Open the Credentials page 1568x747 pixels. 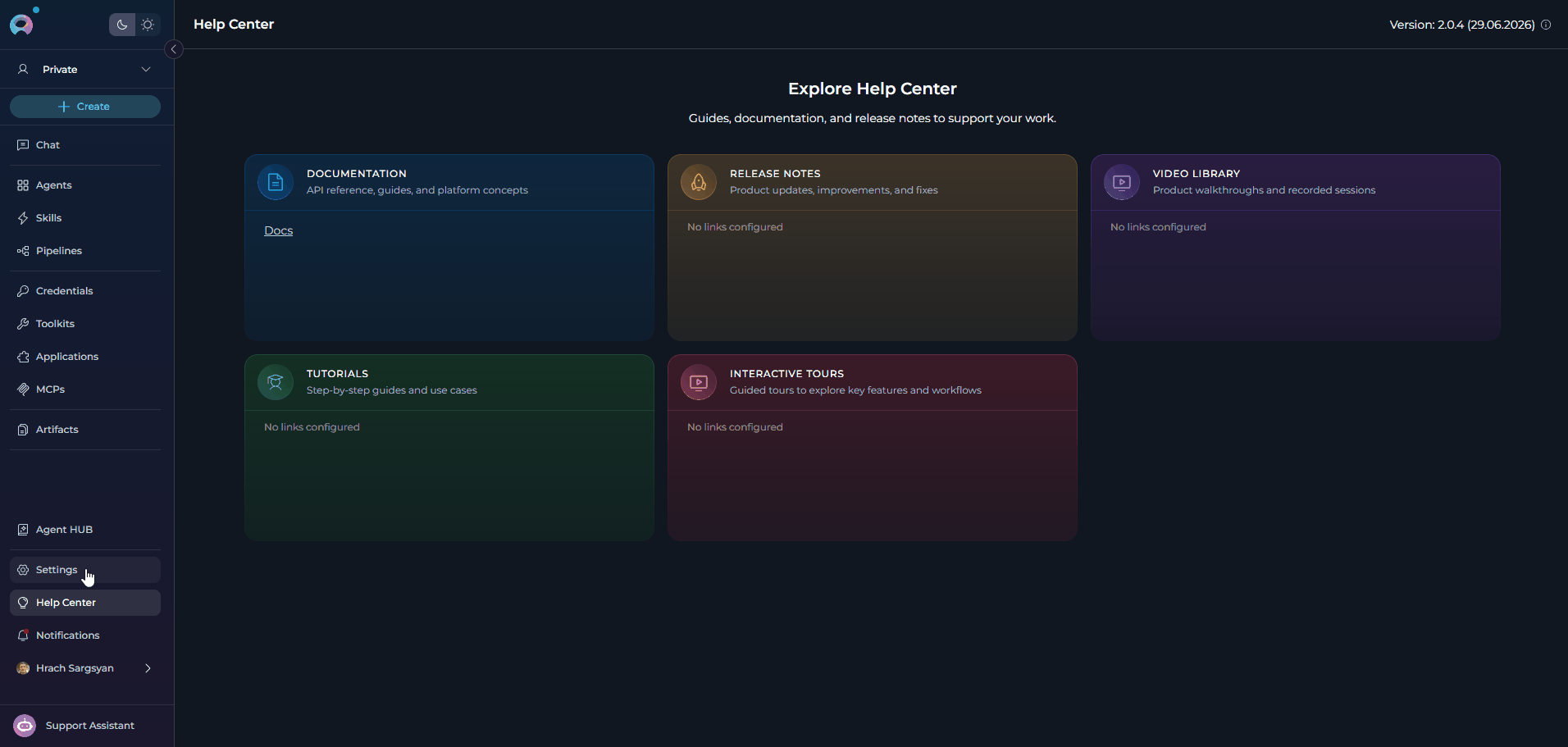click(85, 291)
